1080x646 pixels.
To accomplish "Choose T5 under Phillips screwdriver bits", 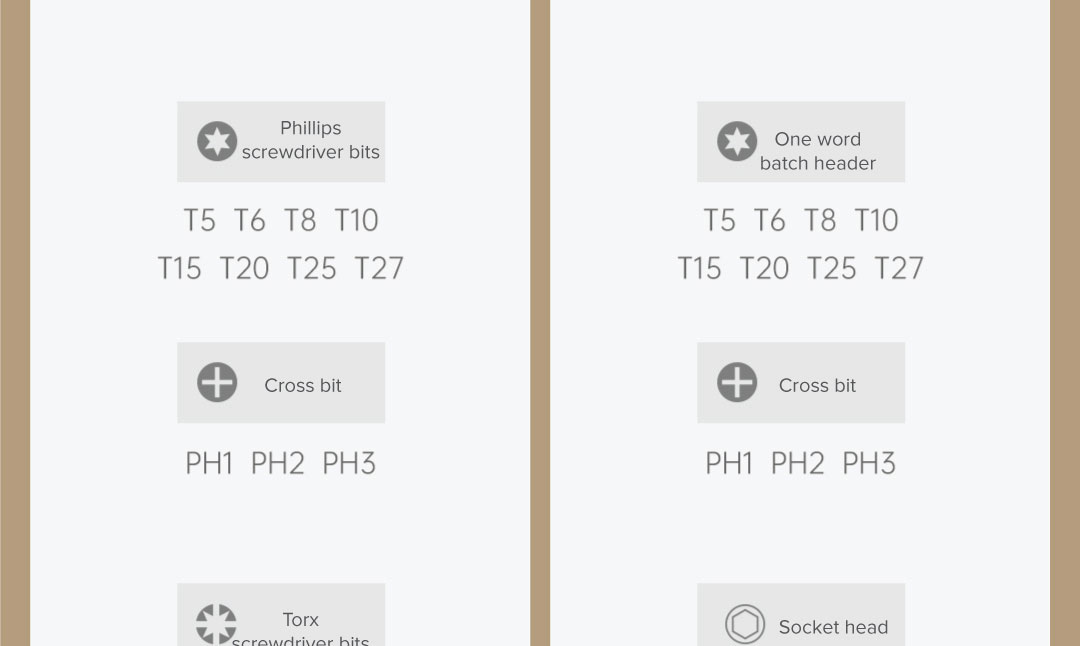I will click(199, 220).
